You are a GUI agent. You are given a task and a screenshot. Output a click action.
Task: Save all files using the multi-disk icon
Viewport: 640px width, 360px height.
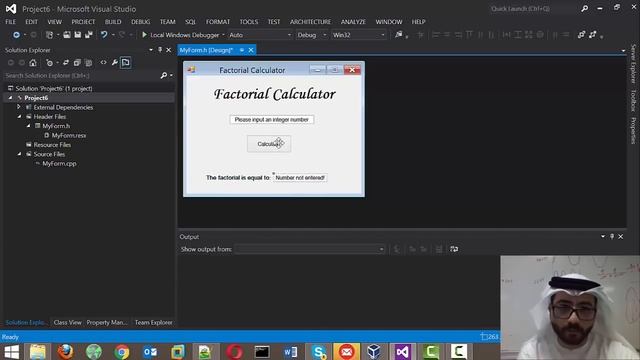pos(89,35)
